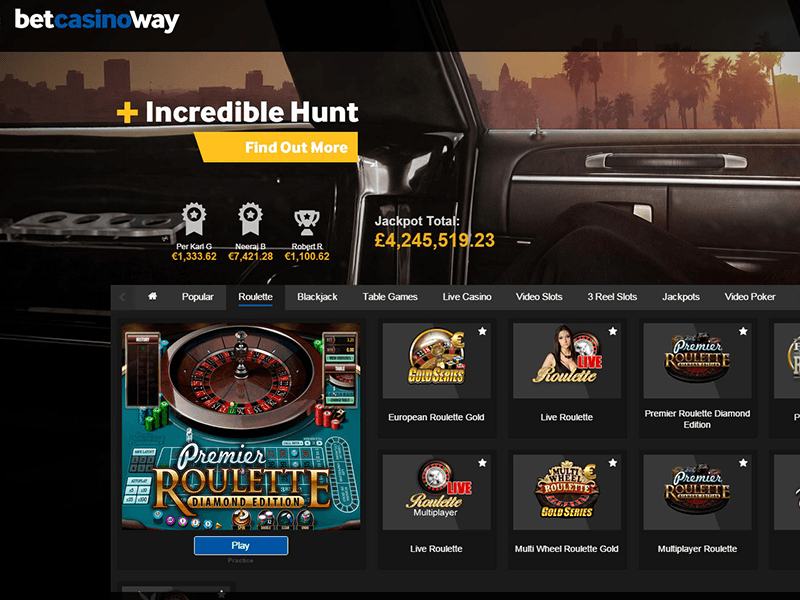Screen dimensions: 800x600
Task: Toggle favorite star on European Roulette Gold
Action: tap(482, 332)
